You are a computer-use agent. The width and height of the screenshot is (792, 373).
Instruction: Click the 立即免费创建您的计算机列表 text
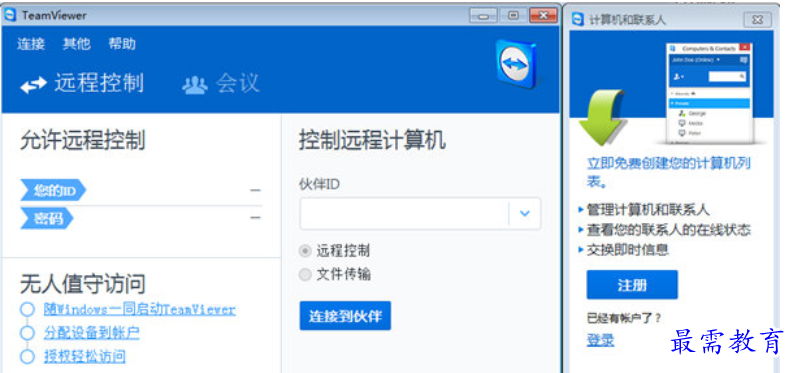tap(669, 172)
